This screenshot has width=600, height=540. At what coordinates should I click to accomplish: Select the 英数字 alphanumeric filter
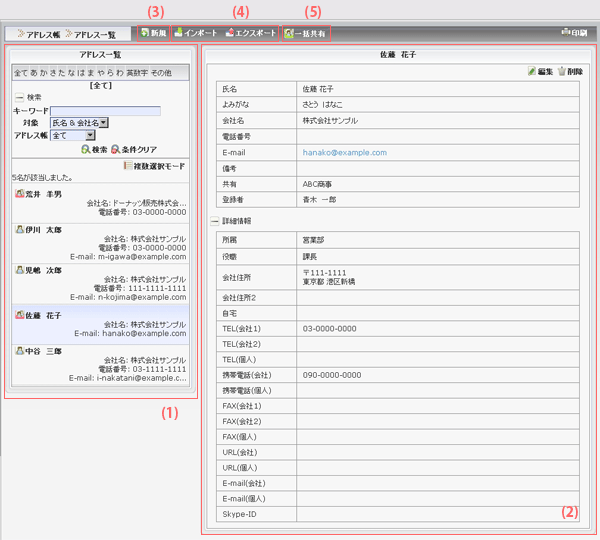pos(137,73)
